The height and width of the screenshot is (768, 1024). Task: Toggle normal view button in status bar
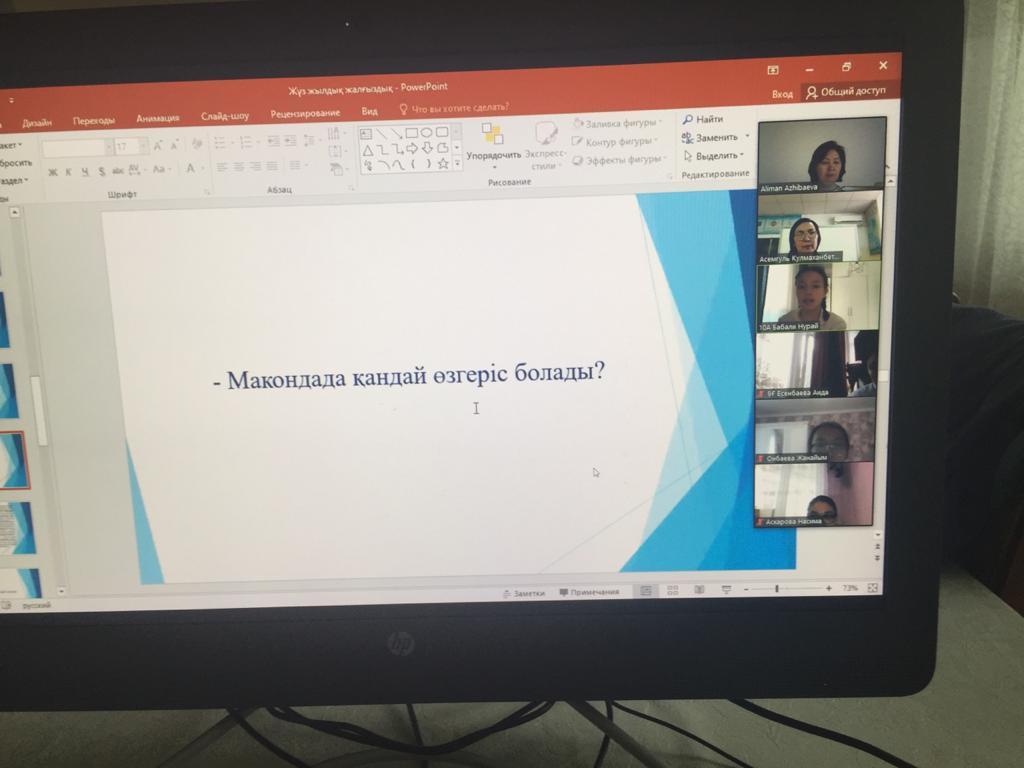point(646,591)
